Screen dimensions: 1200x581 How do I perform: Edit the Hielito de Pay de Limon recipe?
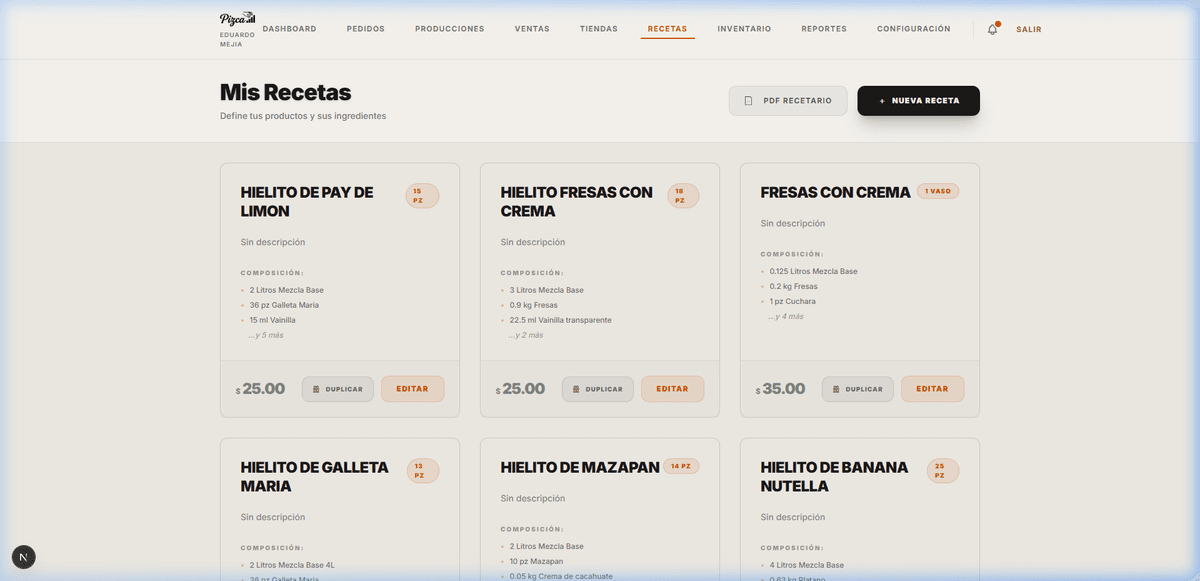click(412, 389)
